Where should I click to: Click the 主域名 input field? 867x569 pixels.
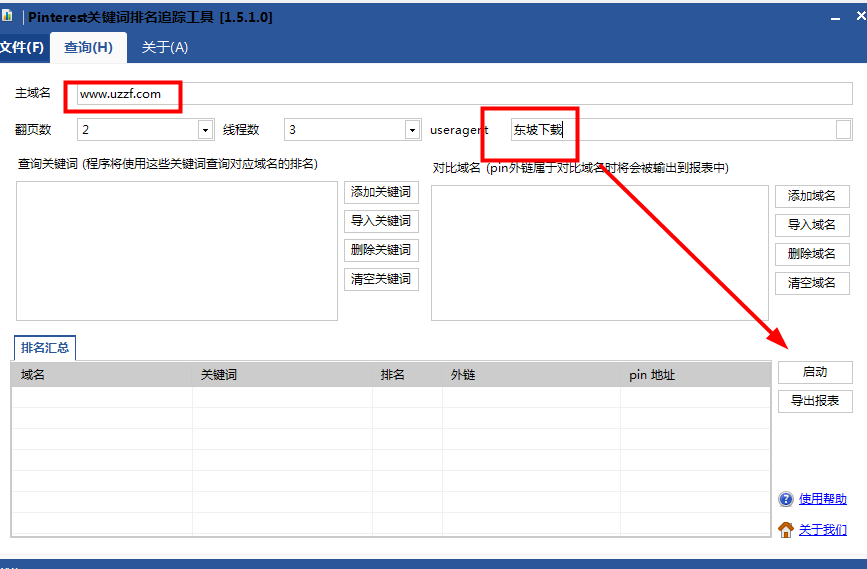[x=464, y=93]
